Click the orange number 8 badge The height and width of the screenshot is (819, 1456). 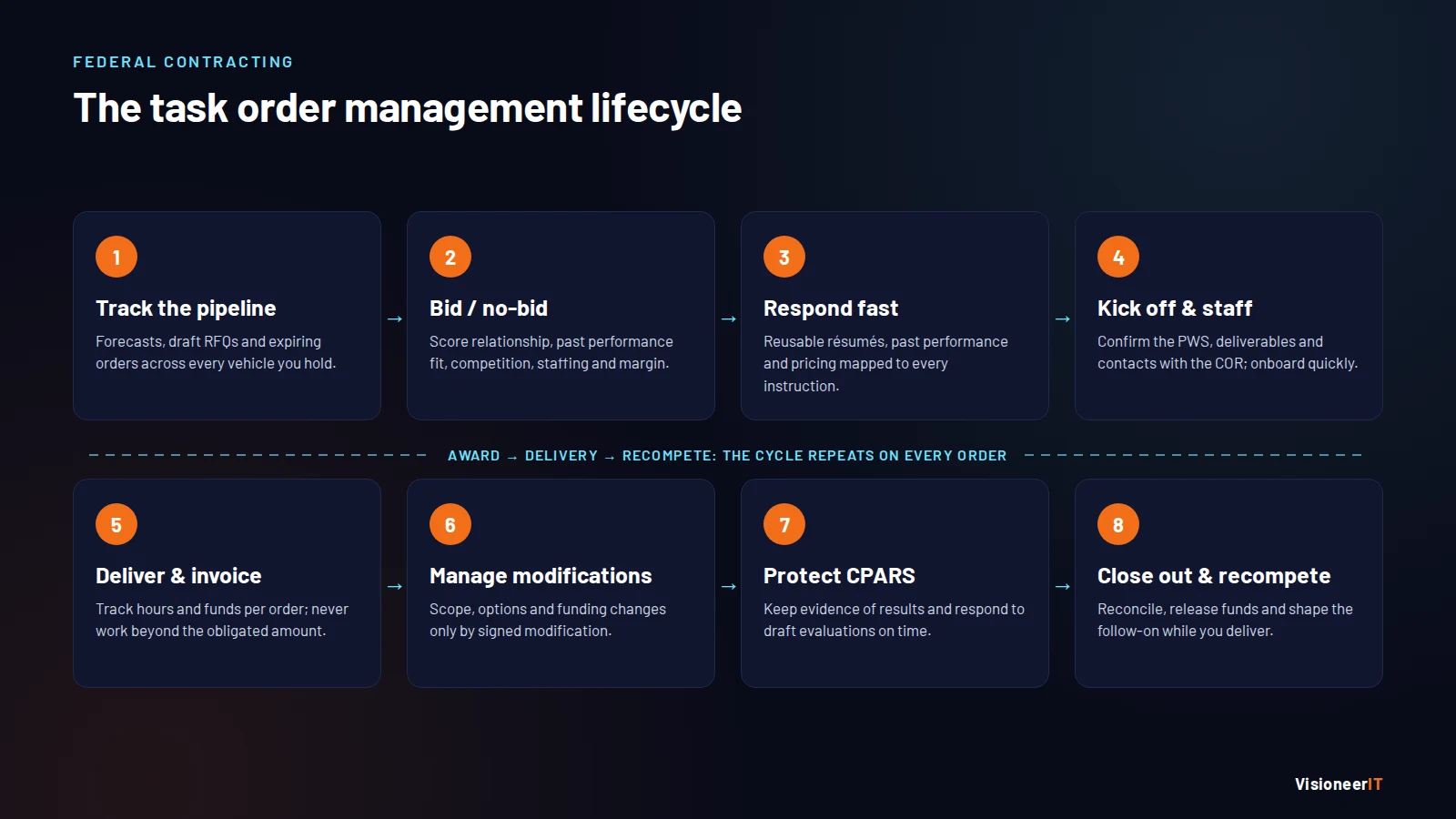point(1118,524)
